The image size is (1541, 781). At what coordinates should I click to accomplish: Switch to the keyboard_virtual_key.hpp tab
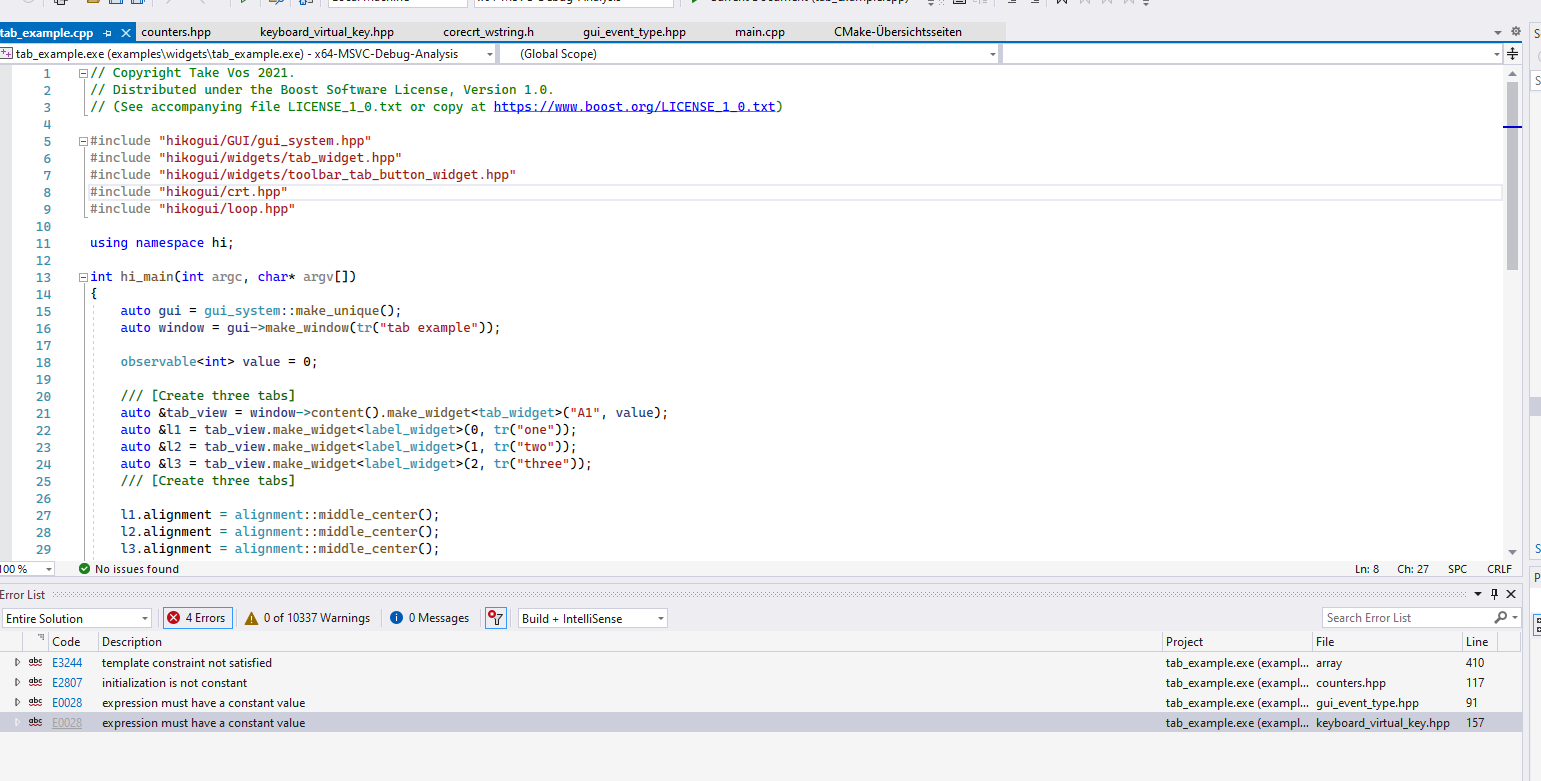[x=327, y=32]
